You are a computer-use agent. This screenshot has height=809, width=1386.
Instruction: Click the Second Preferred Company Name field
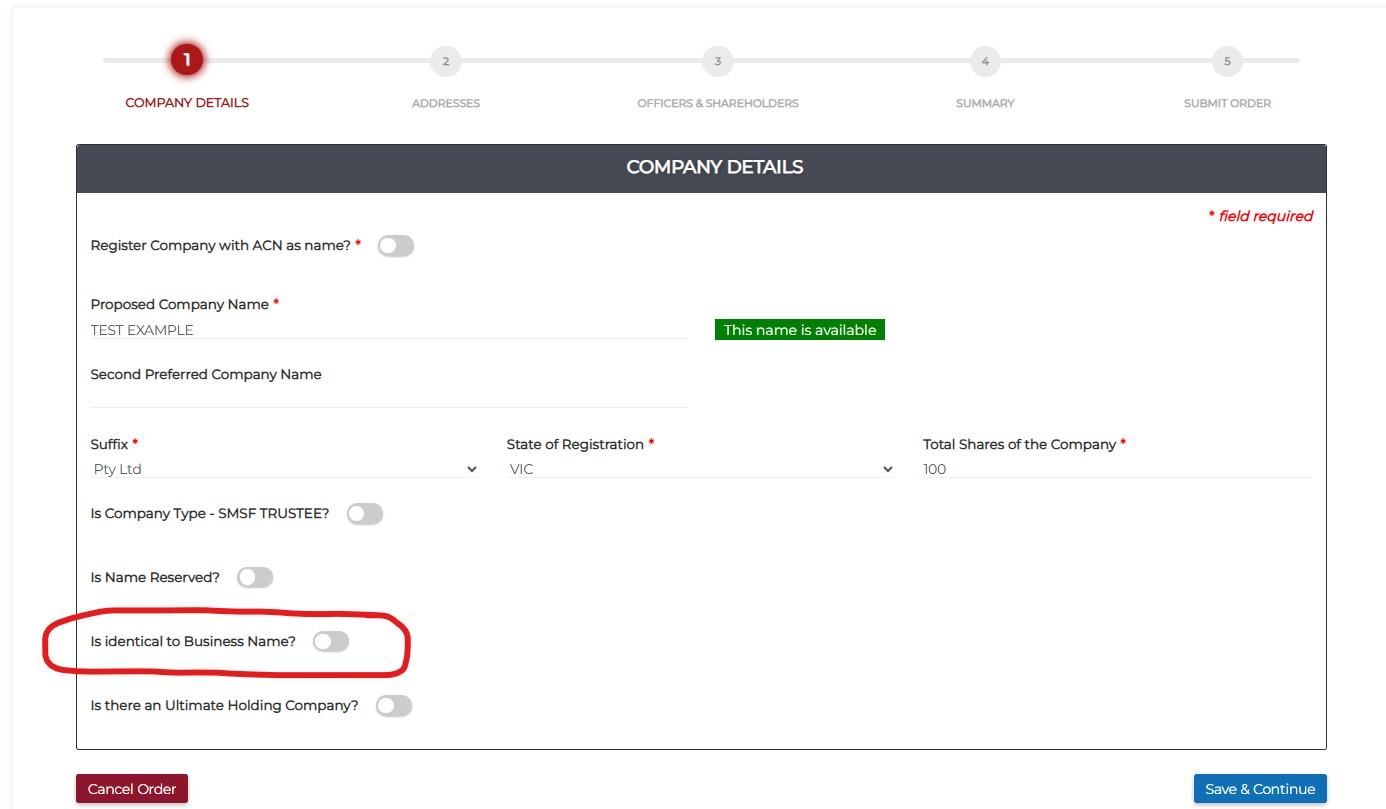388,397
